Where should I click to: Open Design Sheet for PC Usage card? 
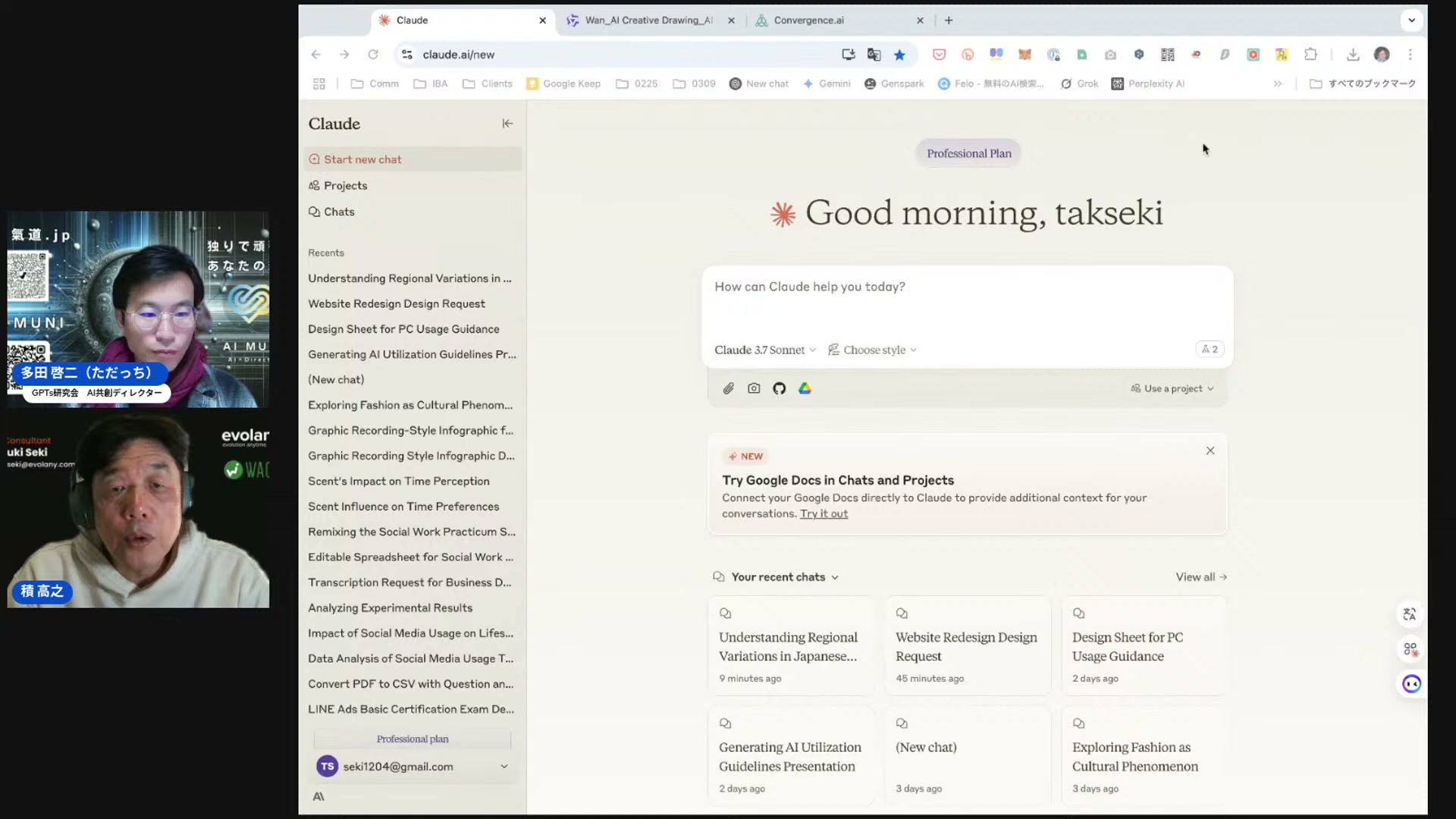point(1144,646)
